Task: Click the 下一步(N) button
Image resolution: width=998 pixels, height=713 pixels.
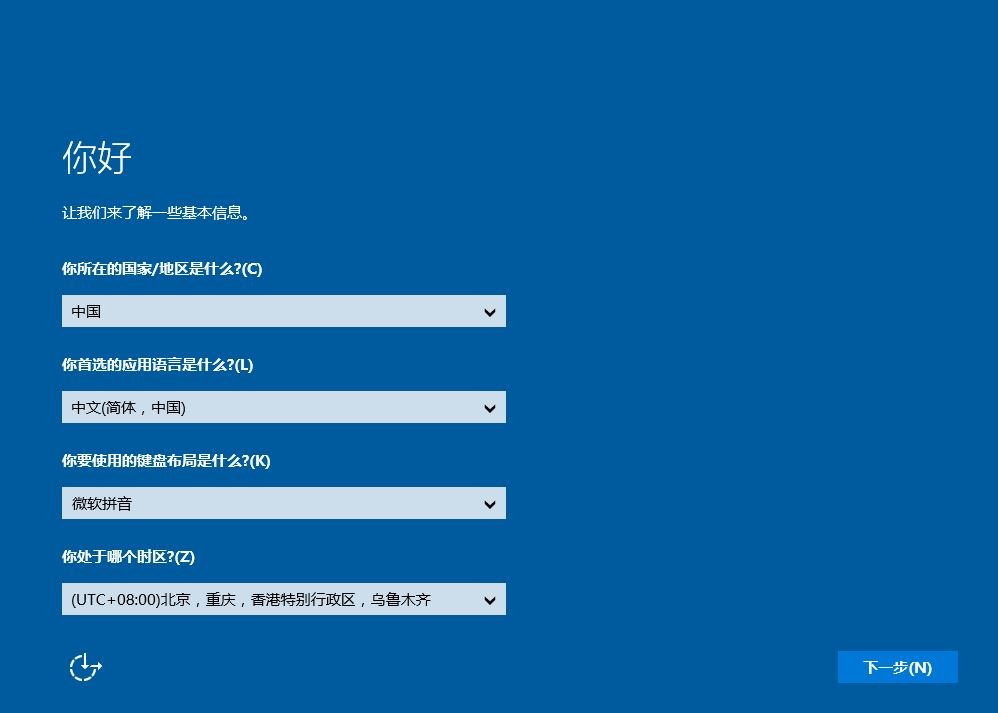Action: [897, 667]
